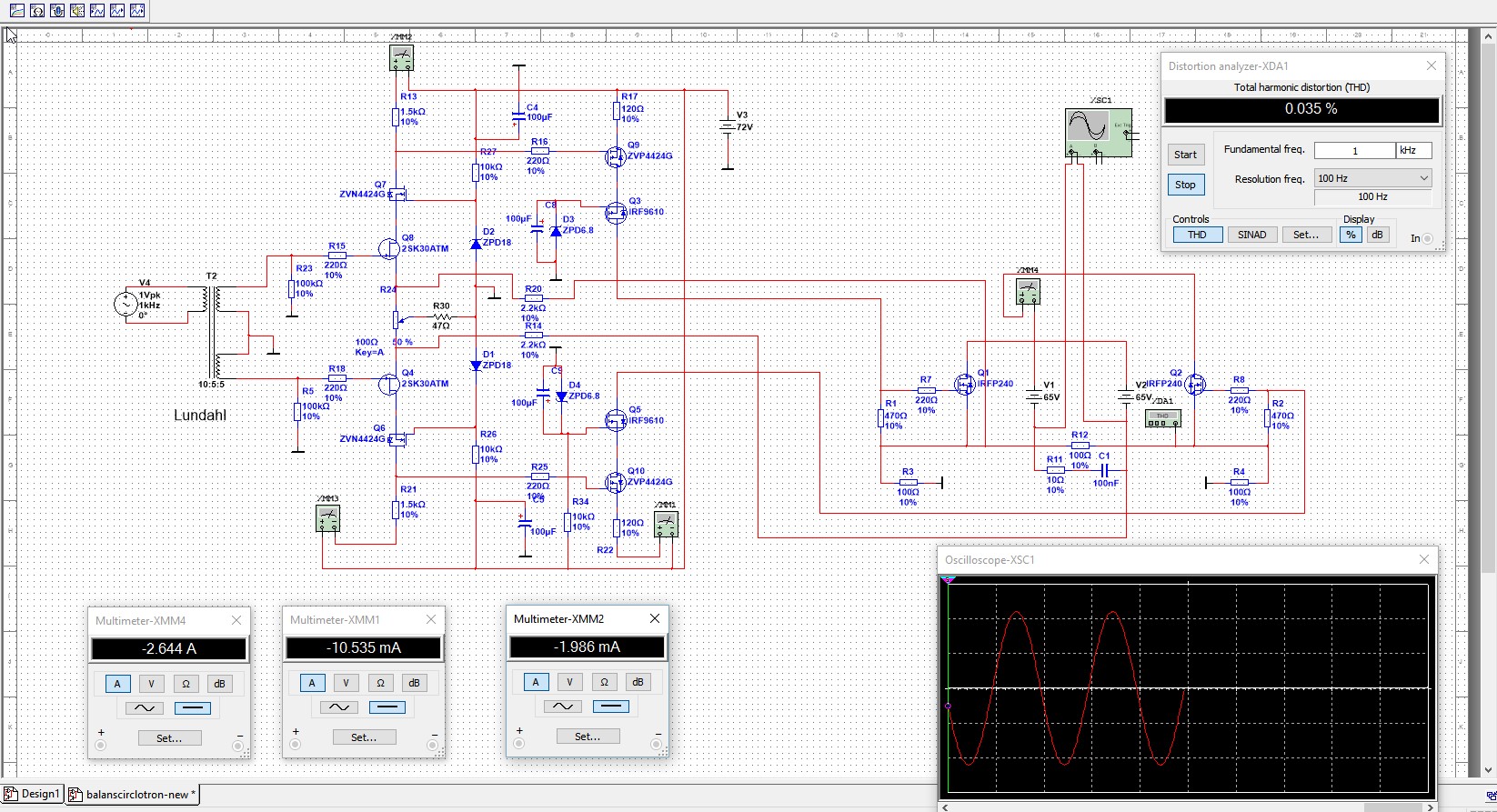Click the In terminal indicator of Distortion analyzer
The width and height of the screenshot is (1497, 812).
click(x=1427, y=239)
